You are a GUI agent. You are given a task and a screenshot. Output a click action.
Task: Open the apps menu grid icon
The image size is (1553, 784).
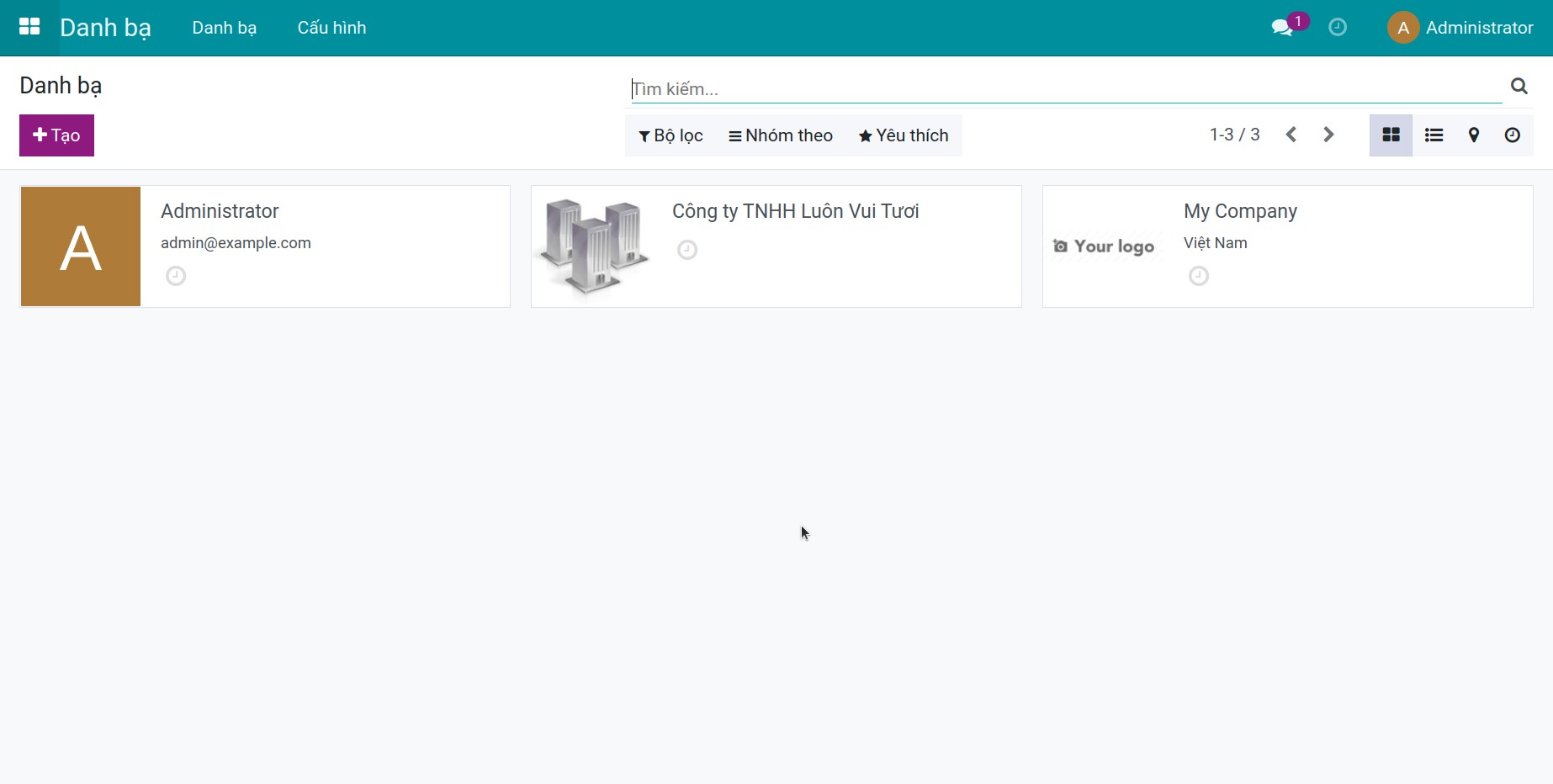point(29,27)
